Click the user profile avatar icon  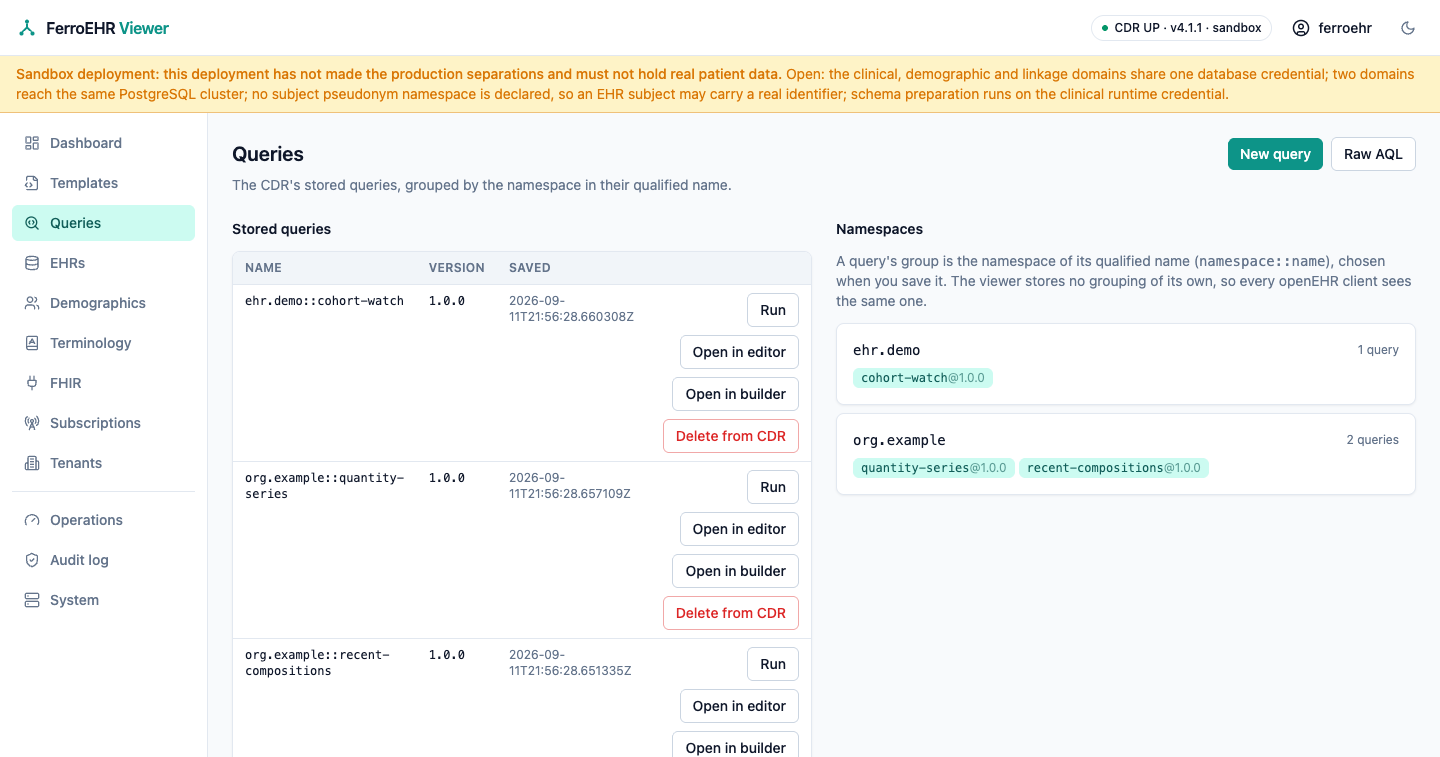coord(1301,28)
